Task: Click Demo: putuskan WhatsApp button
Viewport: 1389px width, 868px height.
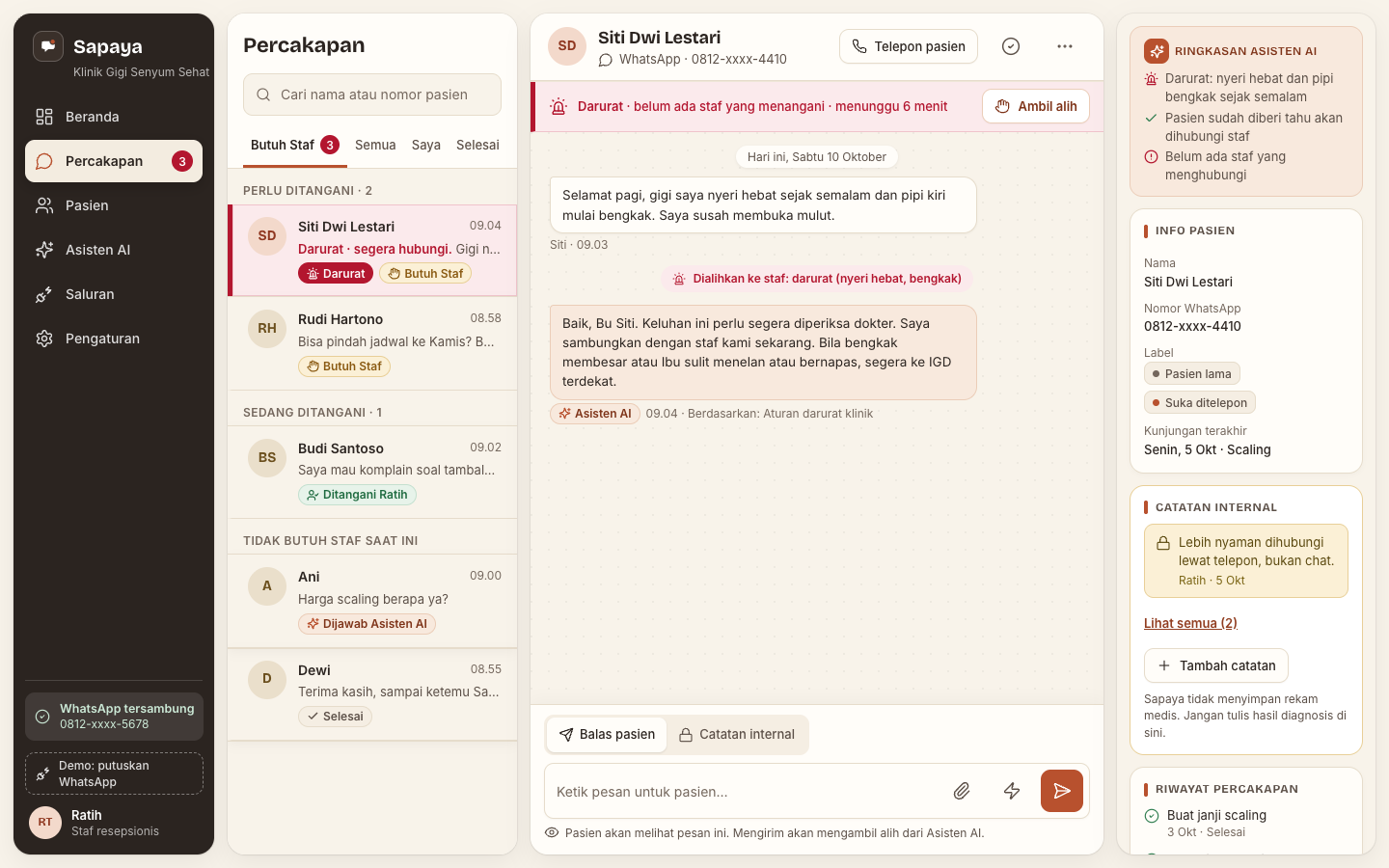Action: pos(114,773)
